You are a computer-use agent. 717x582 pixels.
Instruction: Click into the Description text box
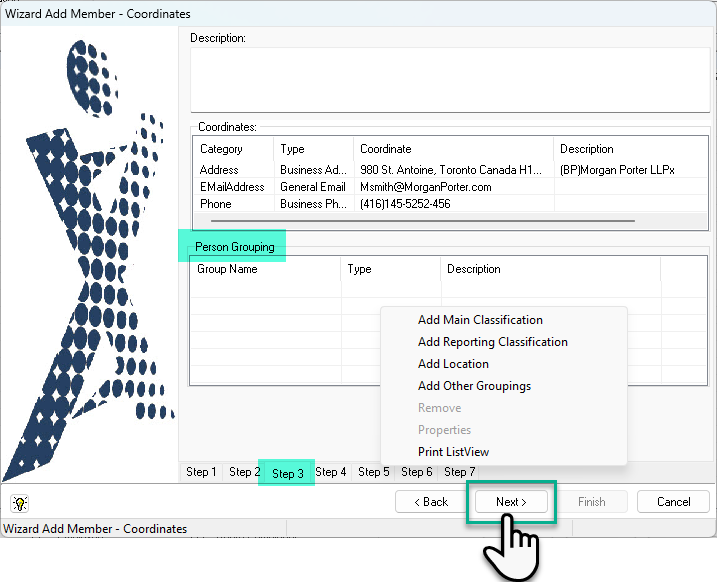(450, 80)
